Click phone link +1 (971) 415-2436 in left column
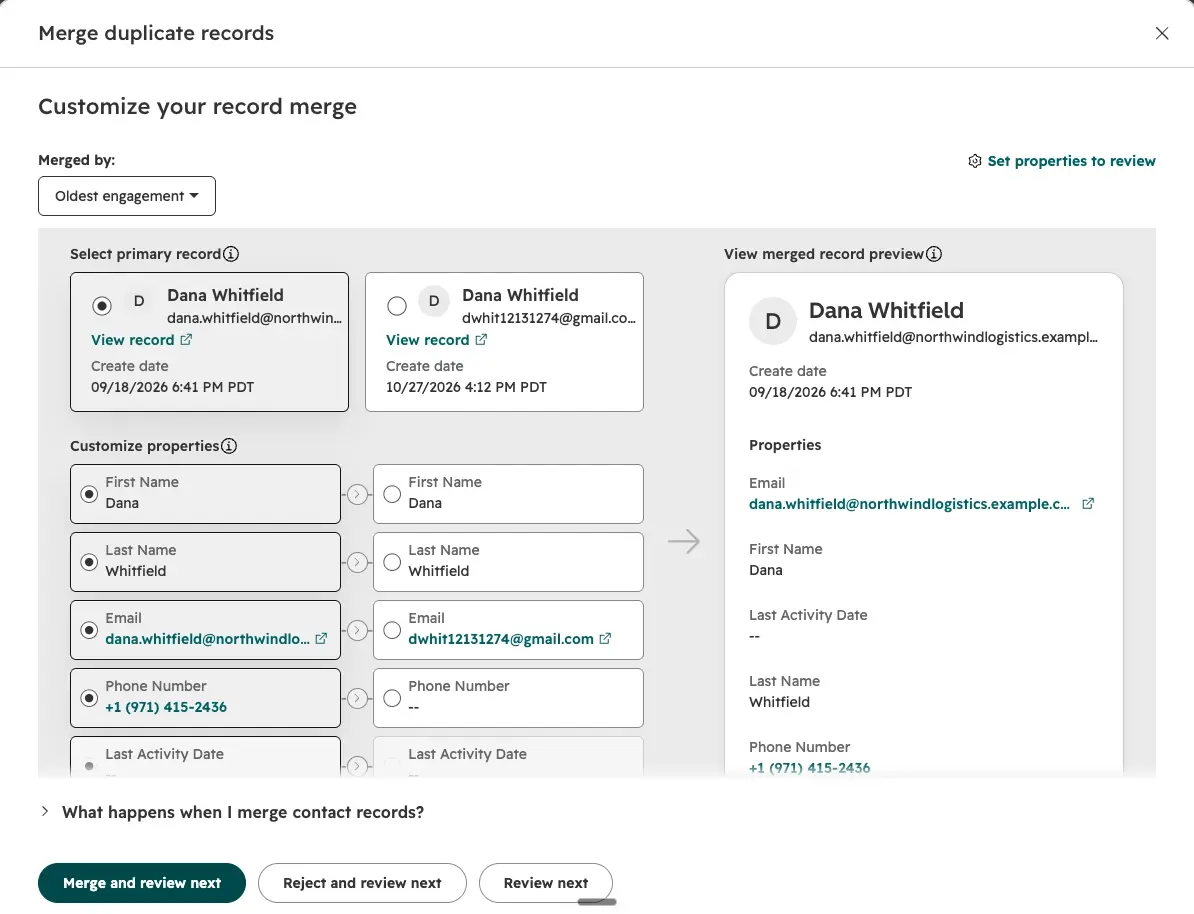The image size is (1194, 914). coord(166,707)
